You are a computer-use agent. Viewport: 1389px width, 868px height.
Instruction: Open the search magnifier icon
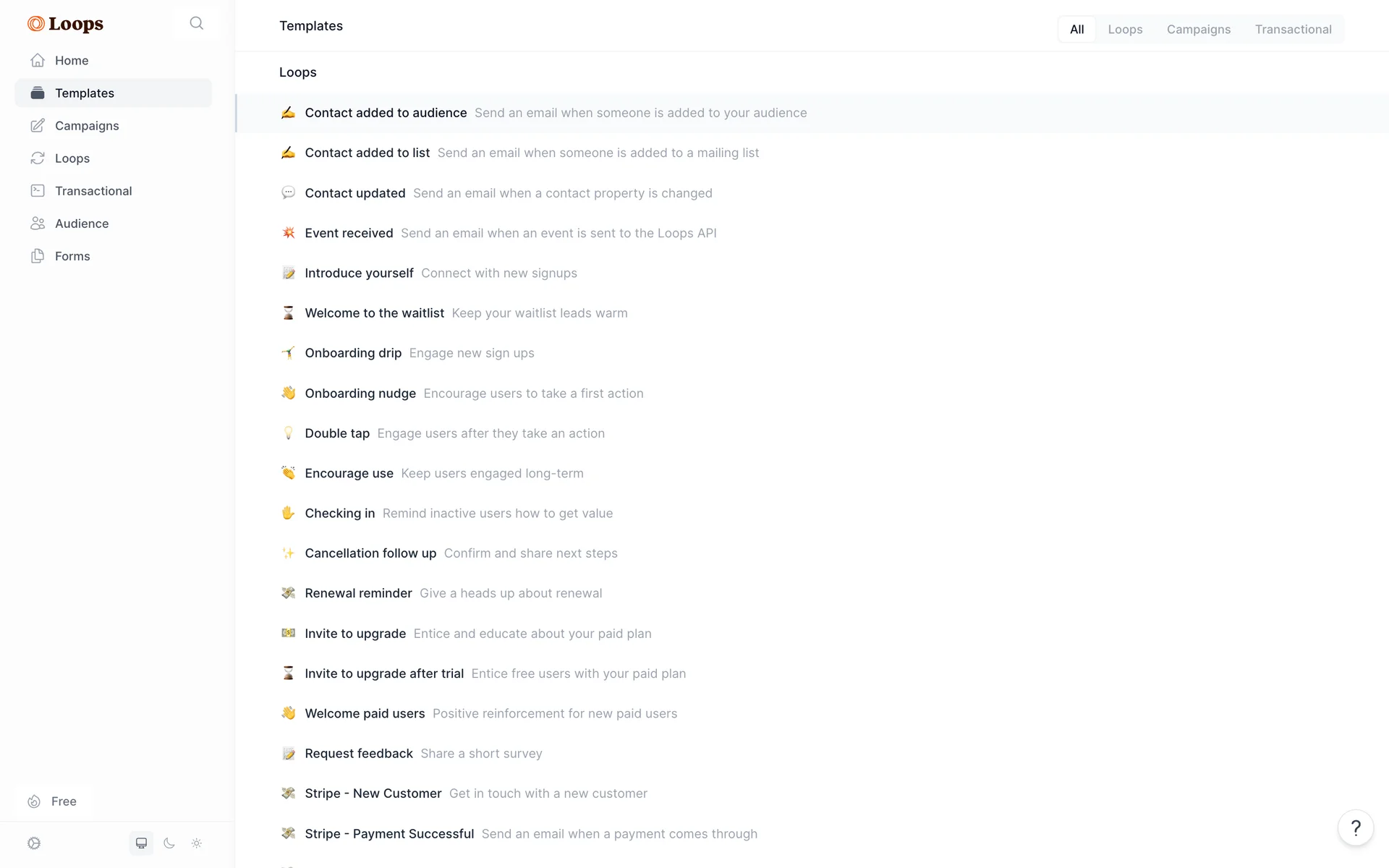pos(196,23)
